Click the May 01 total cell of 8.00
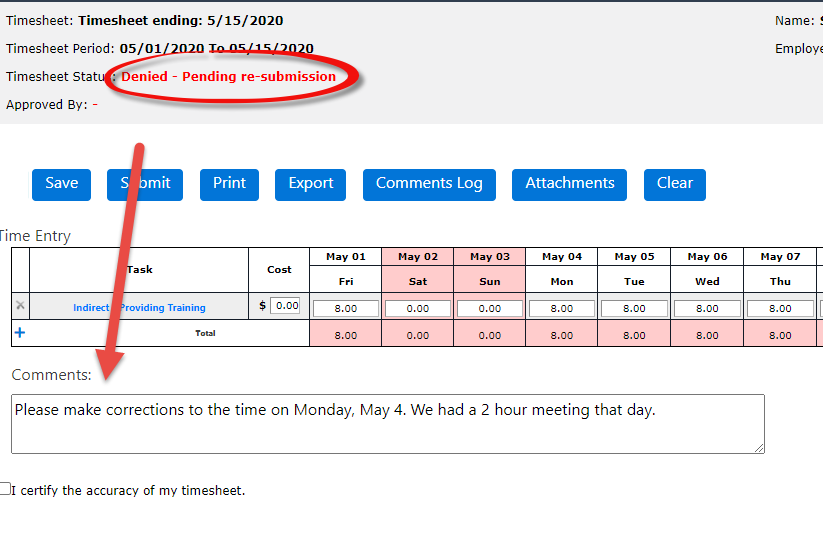Viewport: 823px width, 540px height. (x=346, y=335)
